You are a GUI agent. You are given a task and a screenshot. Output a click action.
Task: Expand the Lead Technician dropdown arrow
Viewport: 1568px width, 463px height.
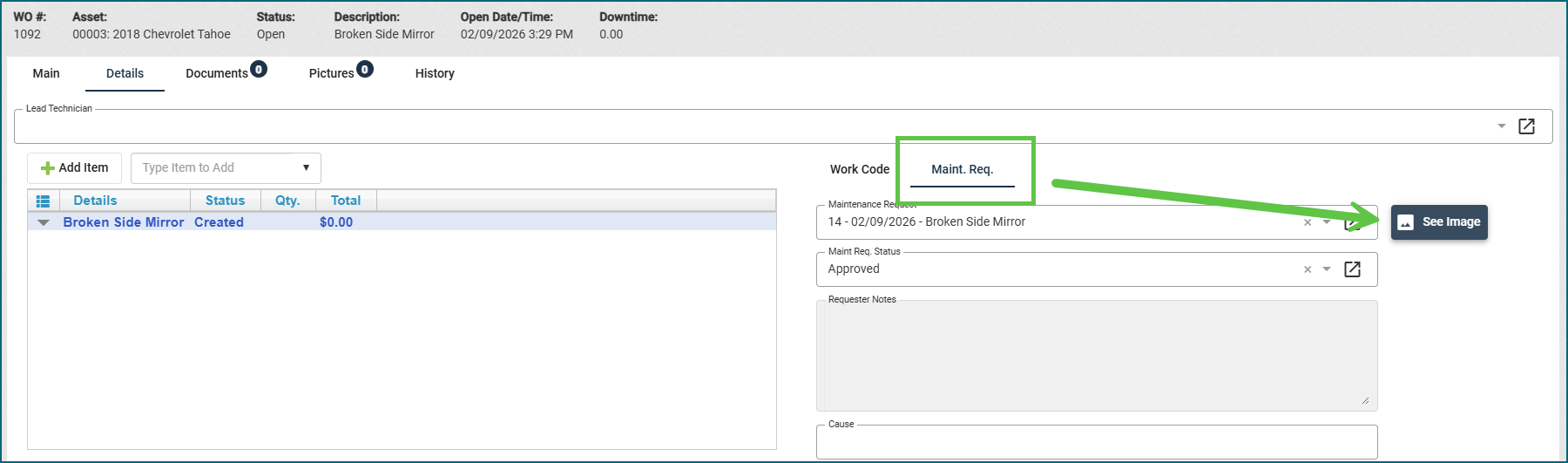1501,126
